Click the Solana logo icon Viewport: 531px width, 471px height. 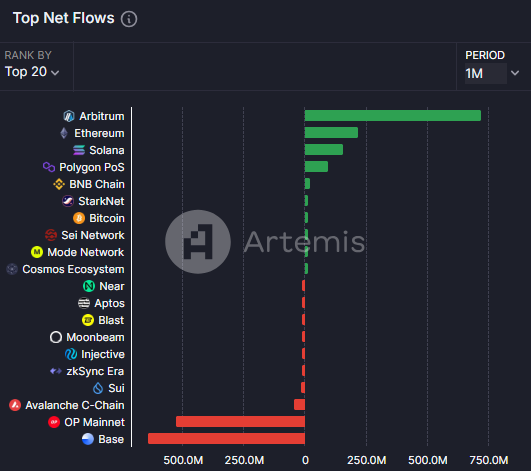coord(79,150)
